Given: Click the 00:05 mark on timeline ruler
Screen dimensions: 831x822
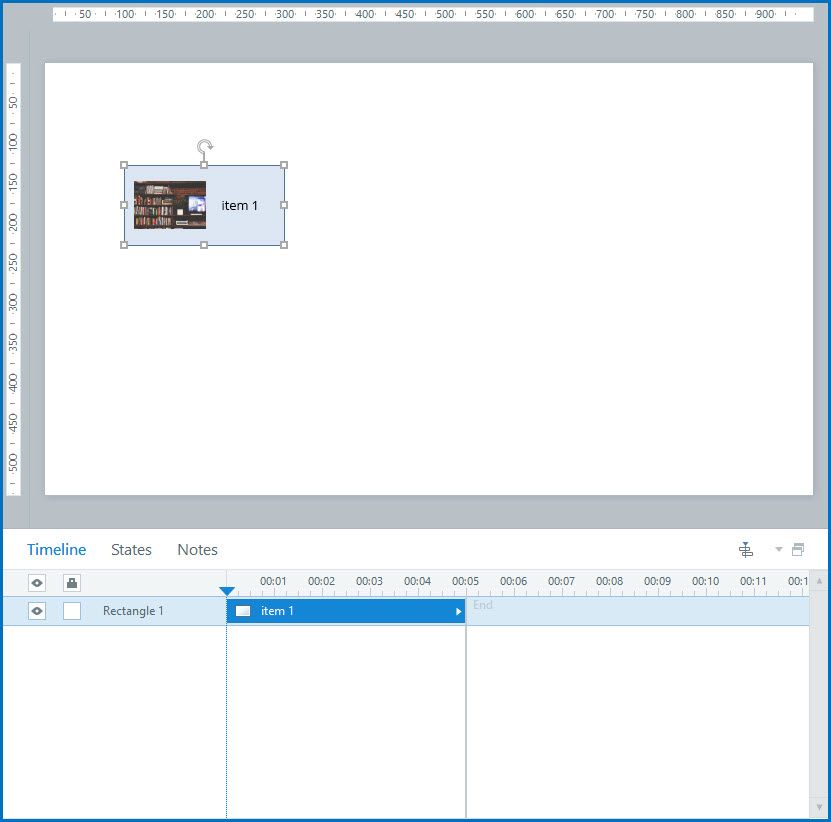Looking at the screenshot, I should [465, 583].
